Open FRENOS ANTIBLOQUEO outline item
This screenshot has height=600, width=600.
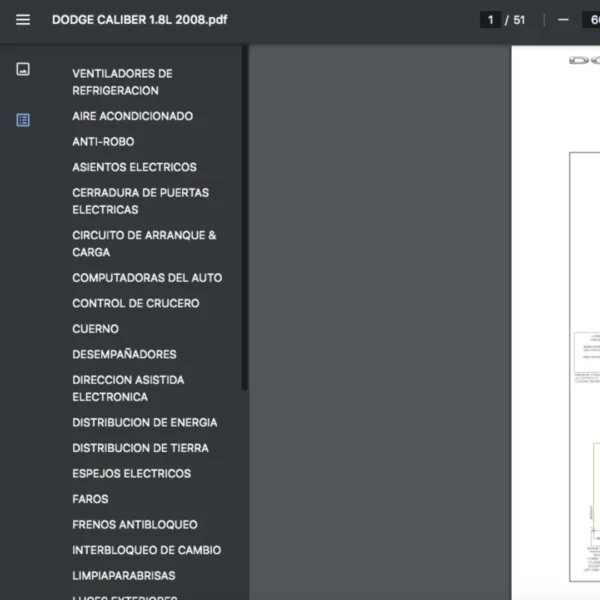[x=135, y=525]
